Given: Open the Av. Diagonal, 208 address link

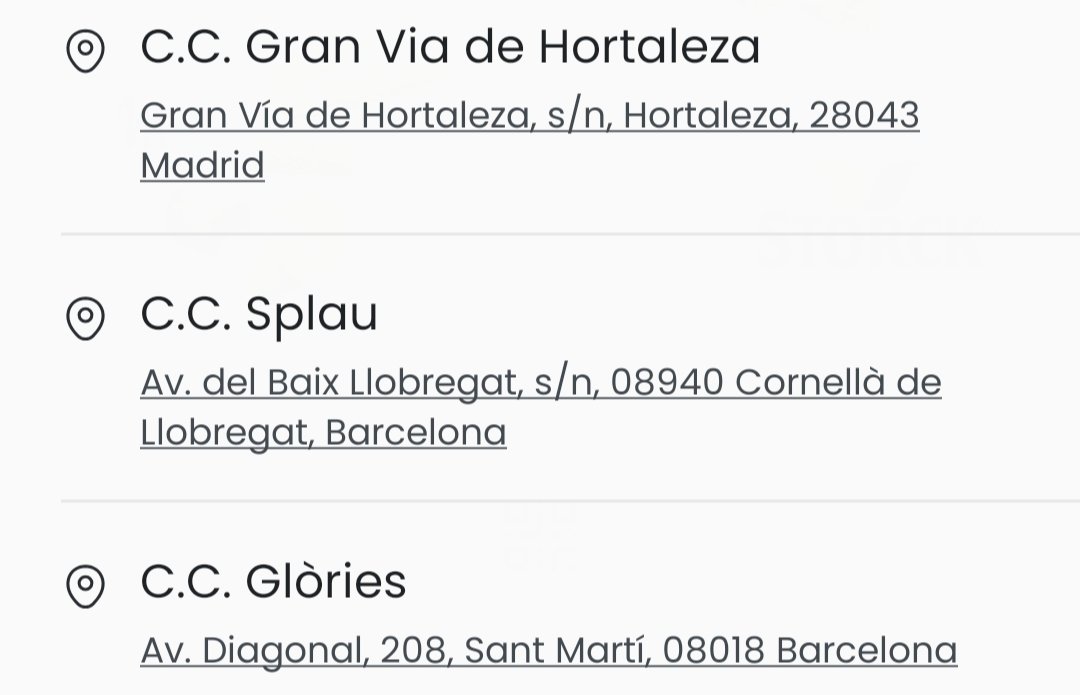Looking at the screenshot, I should (x=549, y=650).
